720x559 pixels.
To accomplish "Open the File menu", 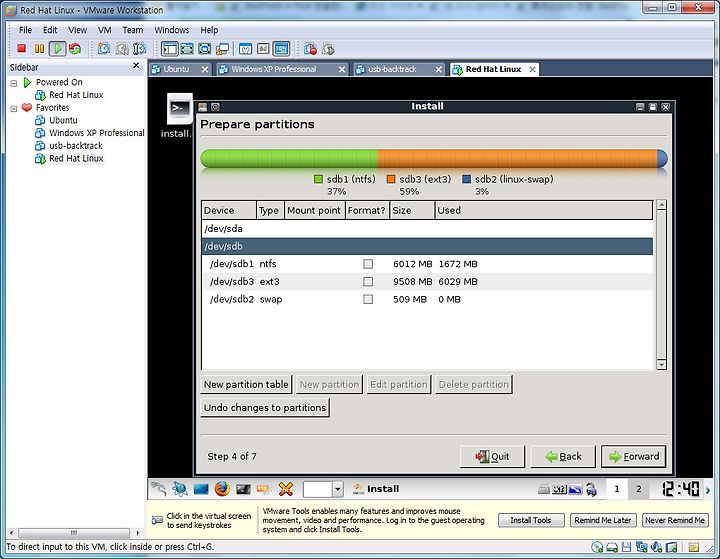I will [25, 30].
